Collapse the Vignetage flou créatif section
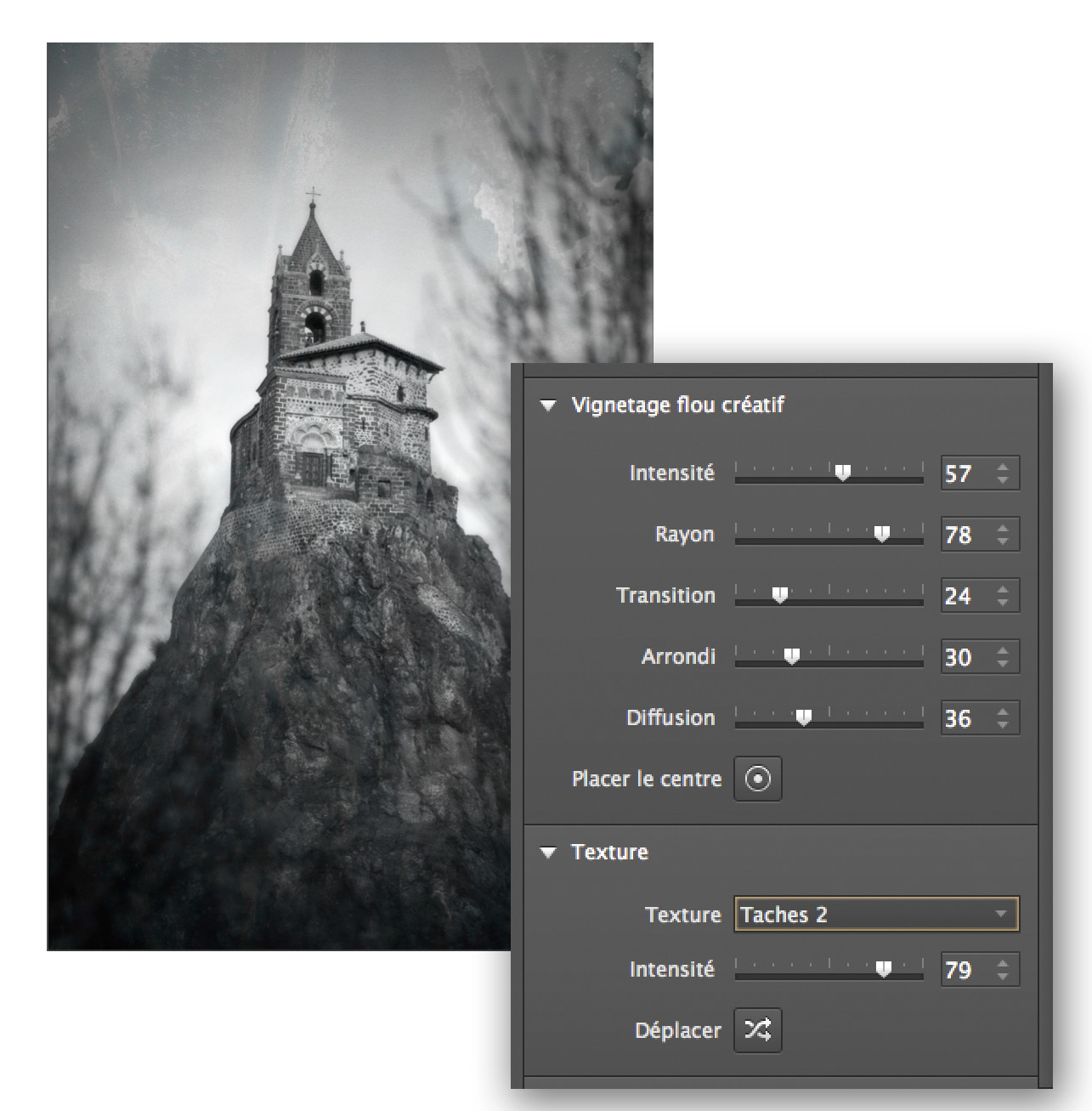1092x1111 pixels. pyautogui.click(x=549, y=405)
